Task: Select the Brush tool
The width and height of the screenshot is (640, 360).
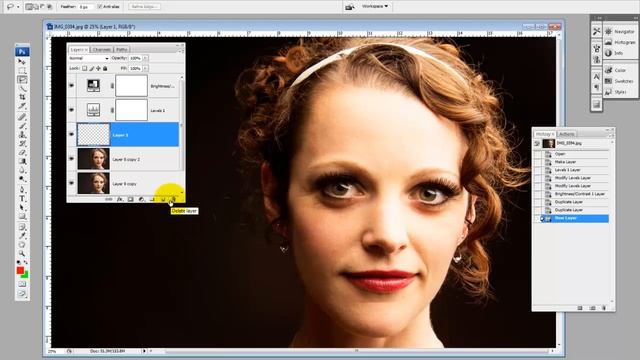Action: 22,126
